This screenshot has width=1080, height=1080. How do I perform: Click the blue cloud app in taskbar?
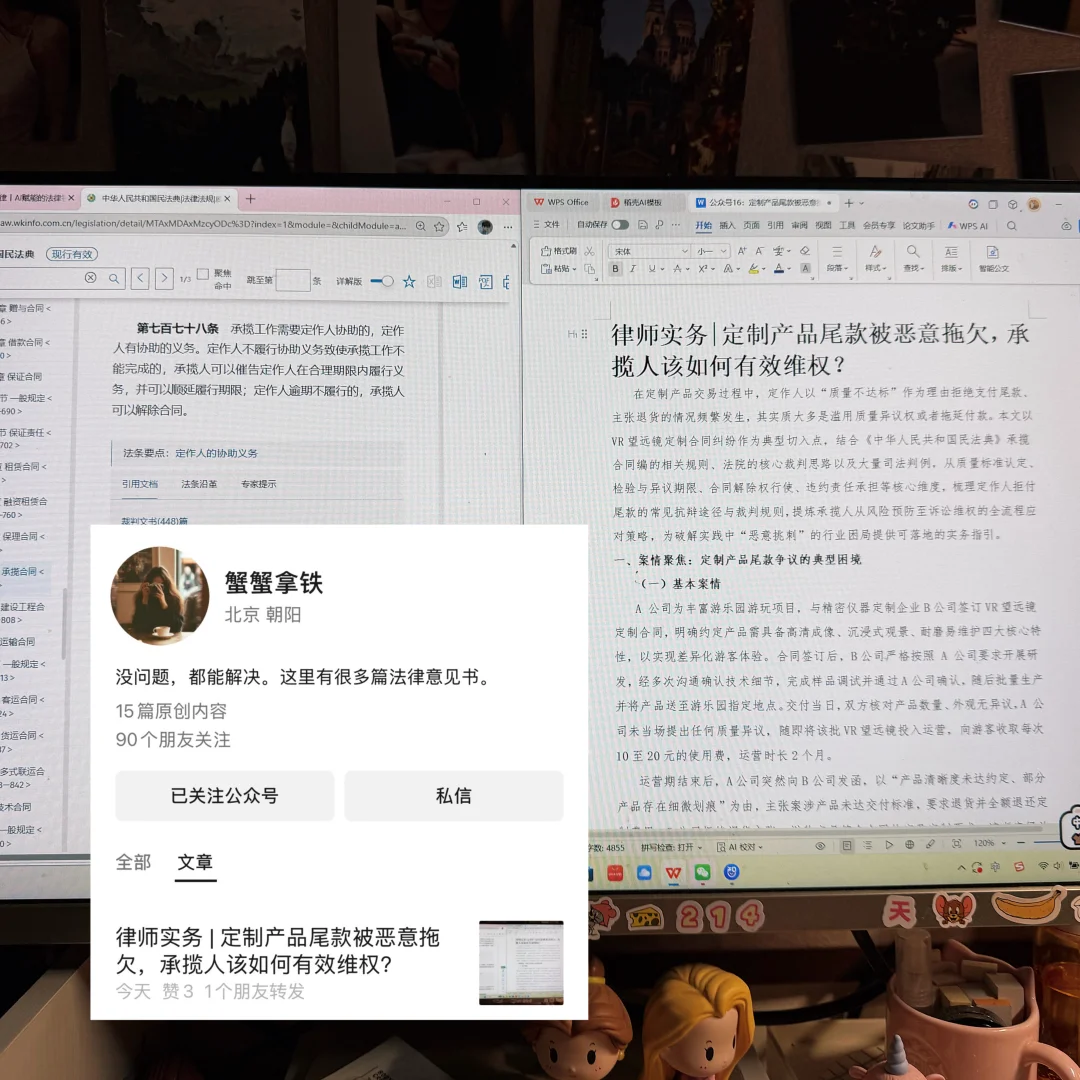point(644,873)
